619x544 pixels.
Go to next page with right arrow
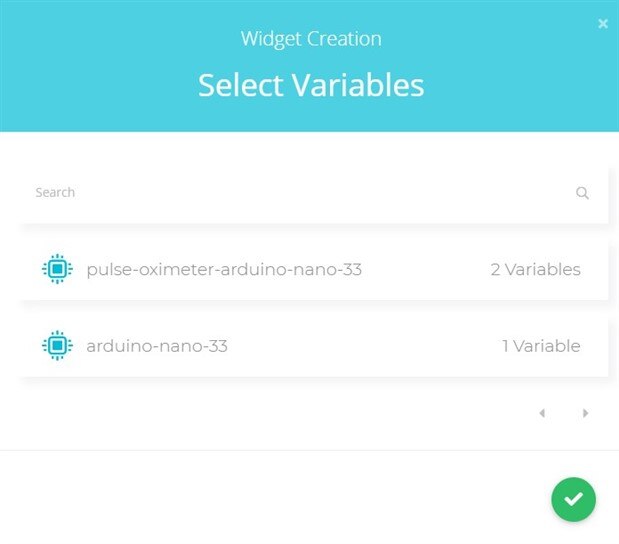[586, 413]
